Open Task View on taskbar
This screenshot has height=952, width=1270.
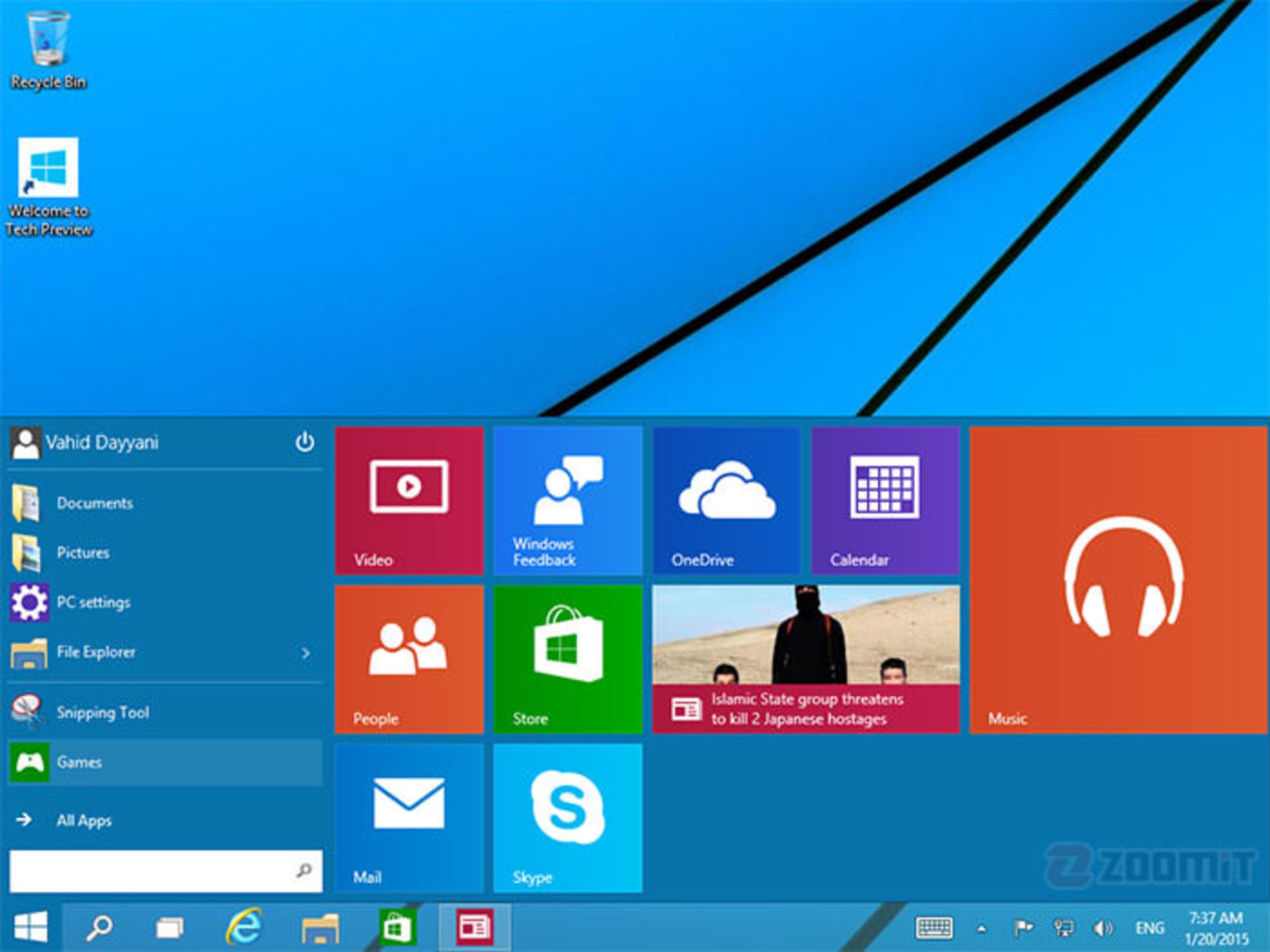(x=170, y=928)
